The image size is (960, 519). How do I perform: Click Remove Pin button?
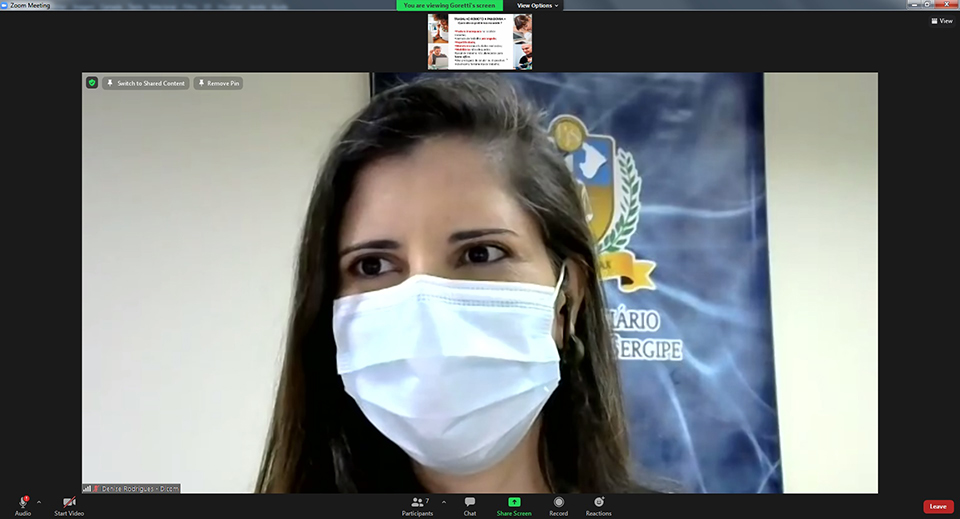[218, 83]
